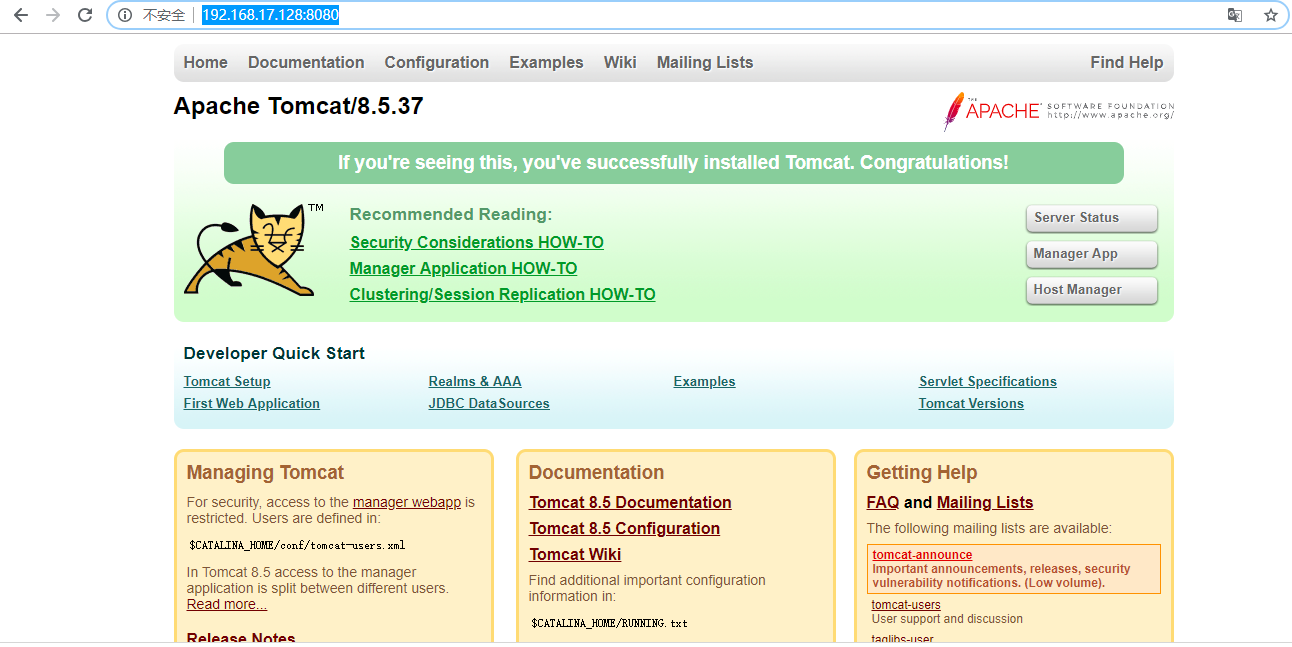The height and width of the screenshot is (647, 1292).
Task: Select the address bar URL field
Action: (700, 15)
